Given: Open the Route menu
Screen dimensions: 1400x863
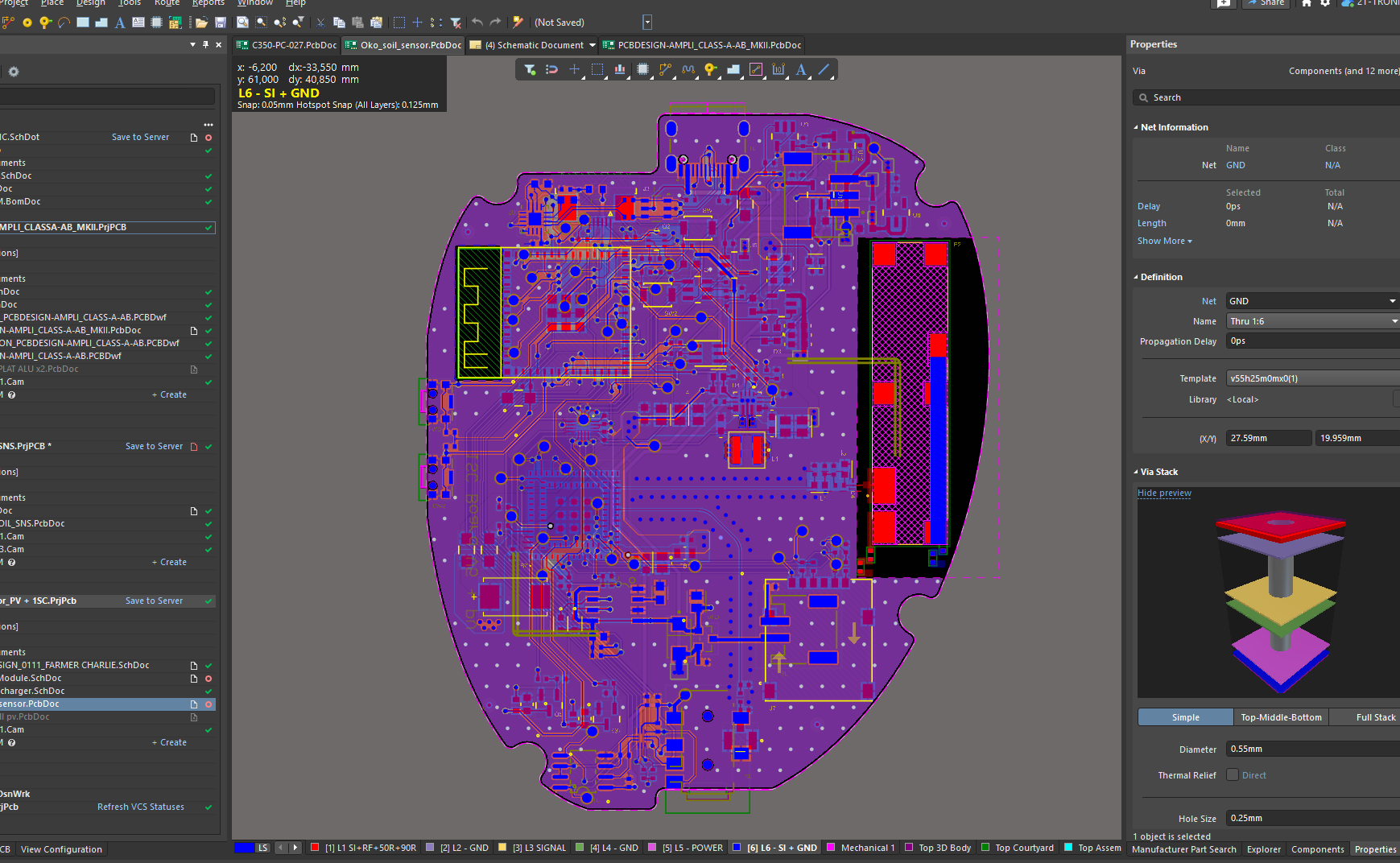Looking at the screenshot, I should click(167, 3).
